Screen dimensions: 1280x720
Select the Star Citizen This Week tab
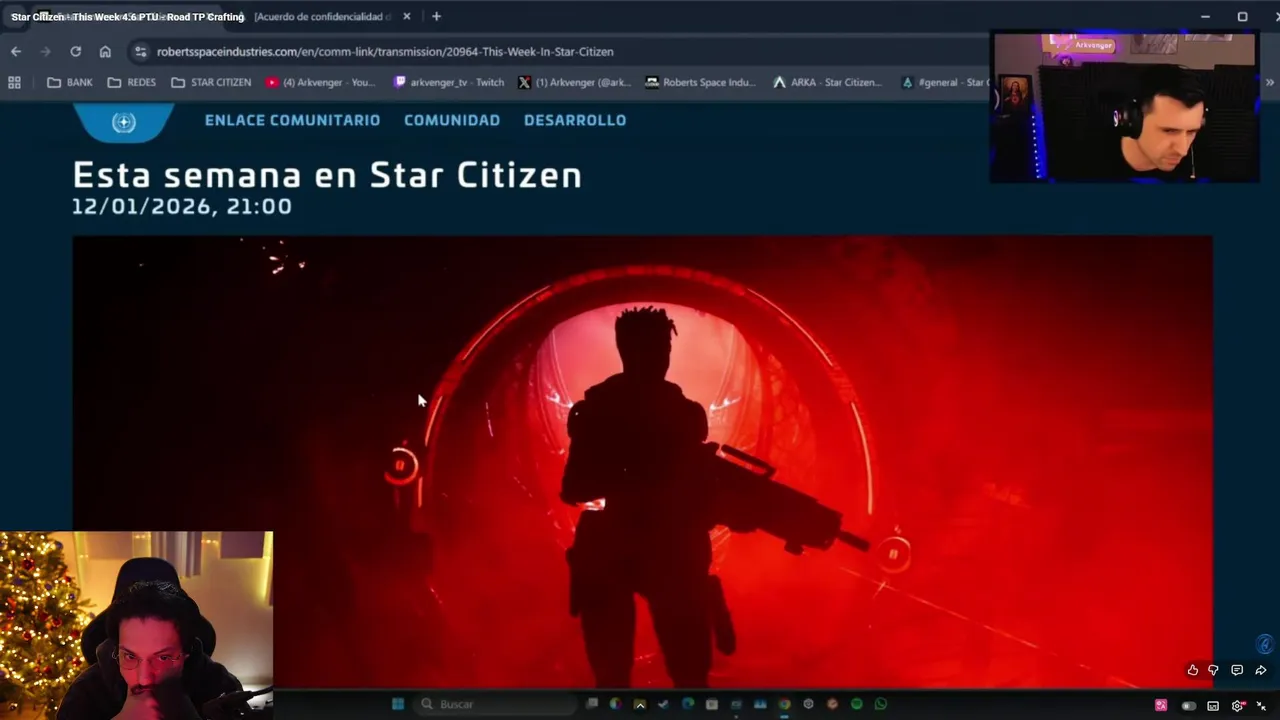(x=125, y=16)
